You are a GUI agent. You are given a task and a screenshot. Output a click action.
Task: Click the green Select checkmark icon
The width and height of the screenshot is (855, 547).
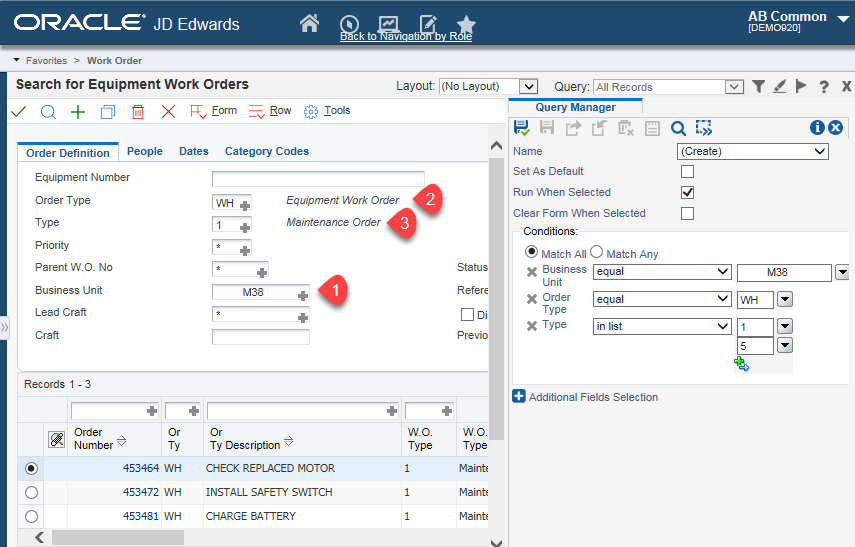[19, 112]
